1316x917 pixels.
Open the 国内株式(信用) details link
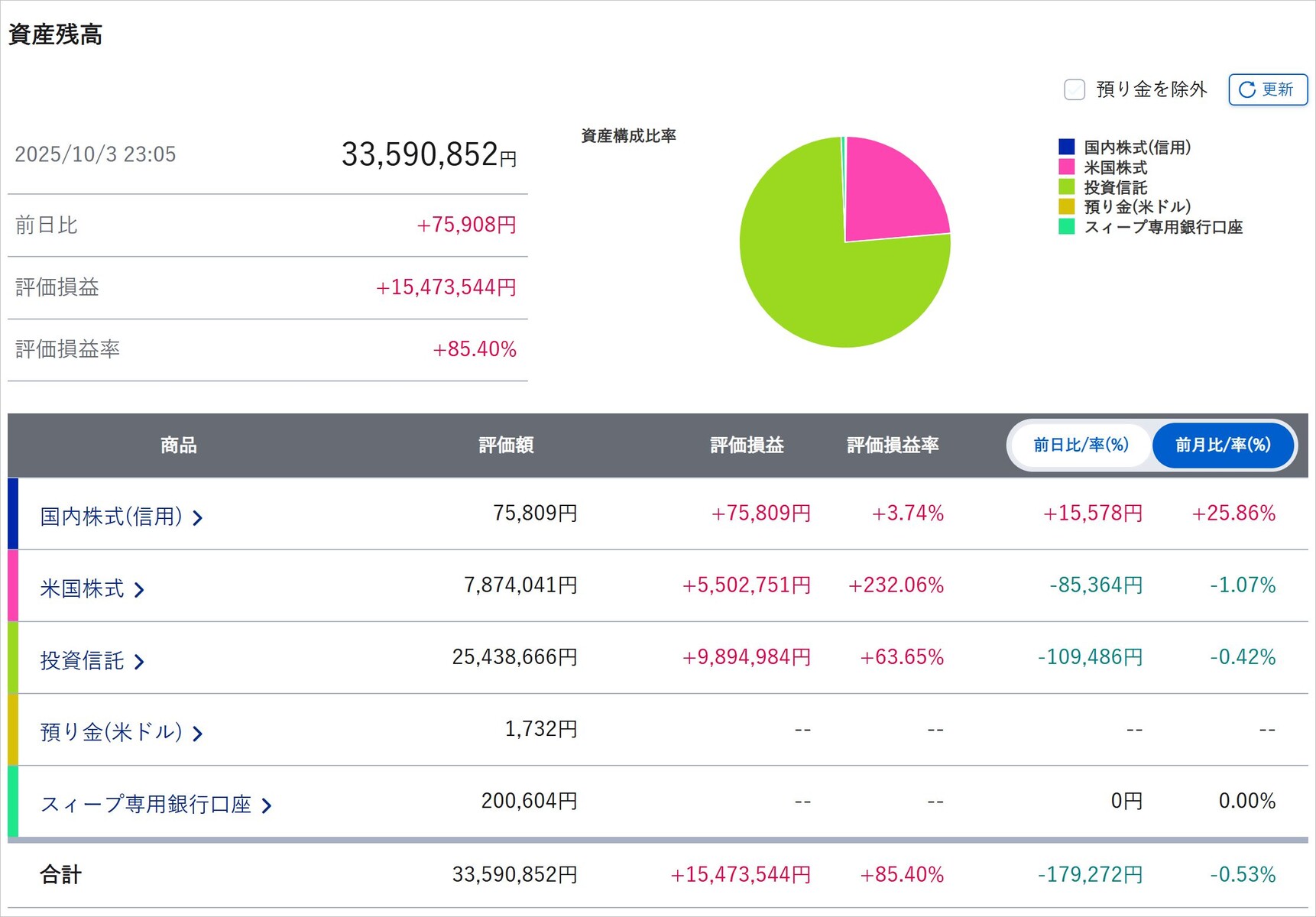tap(111, 517)
